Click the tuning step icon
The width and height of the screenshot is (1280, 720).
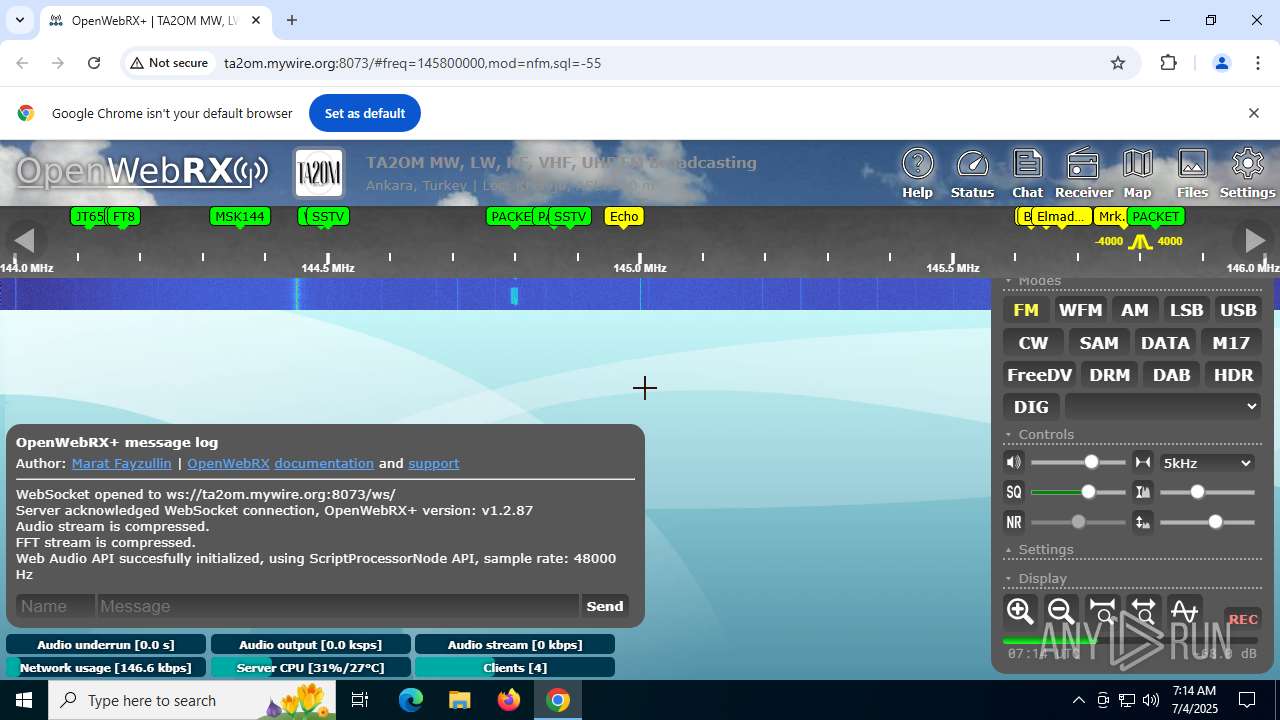coord(1142,462)
